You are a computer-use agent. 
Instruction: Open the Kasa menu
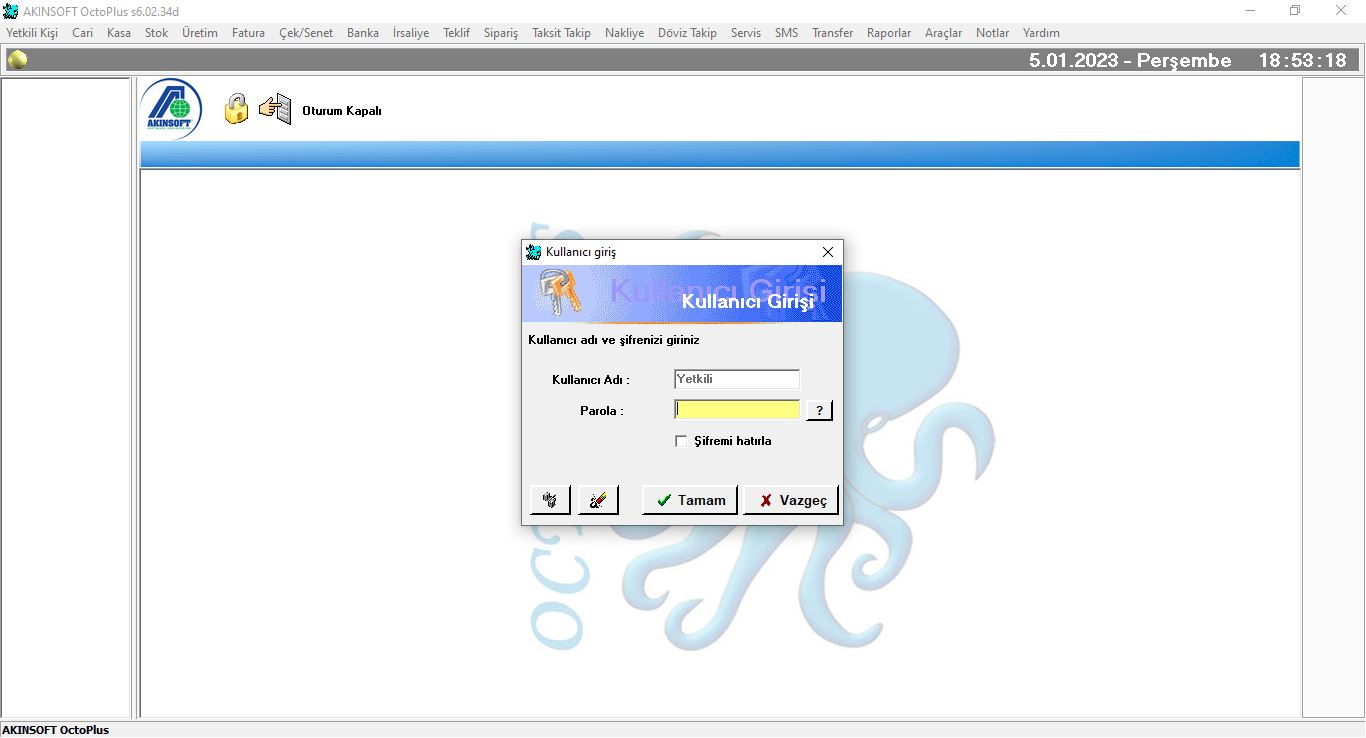click(x=119, y=33)
